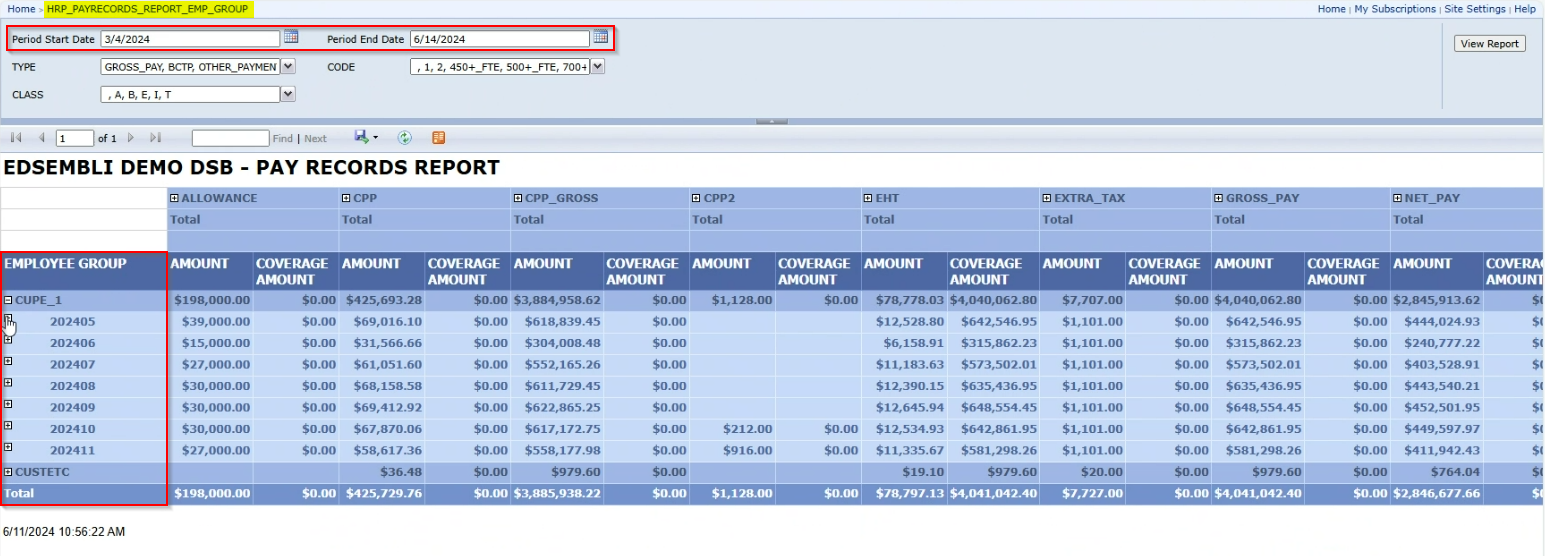
Task: Click the export data feed icon
Action: tap(438, 138)
